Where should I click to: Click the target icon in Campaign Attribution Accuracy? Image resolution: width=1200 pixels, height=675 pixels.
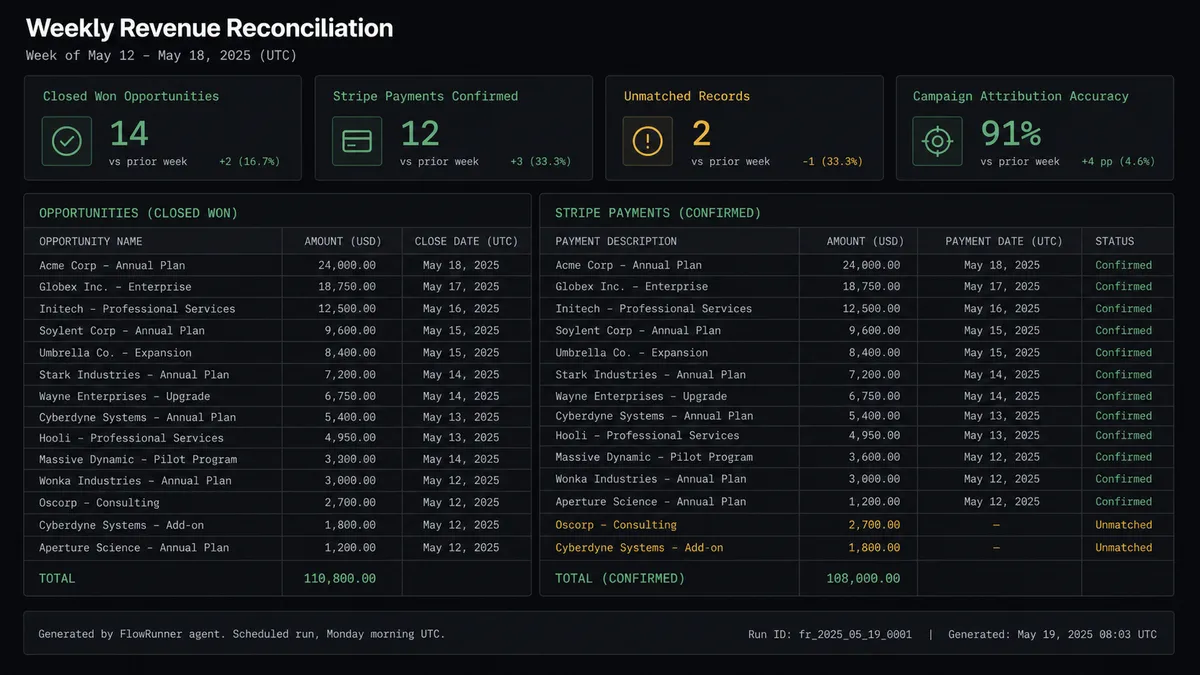[x=937, y=141]
